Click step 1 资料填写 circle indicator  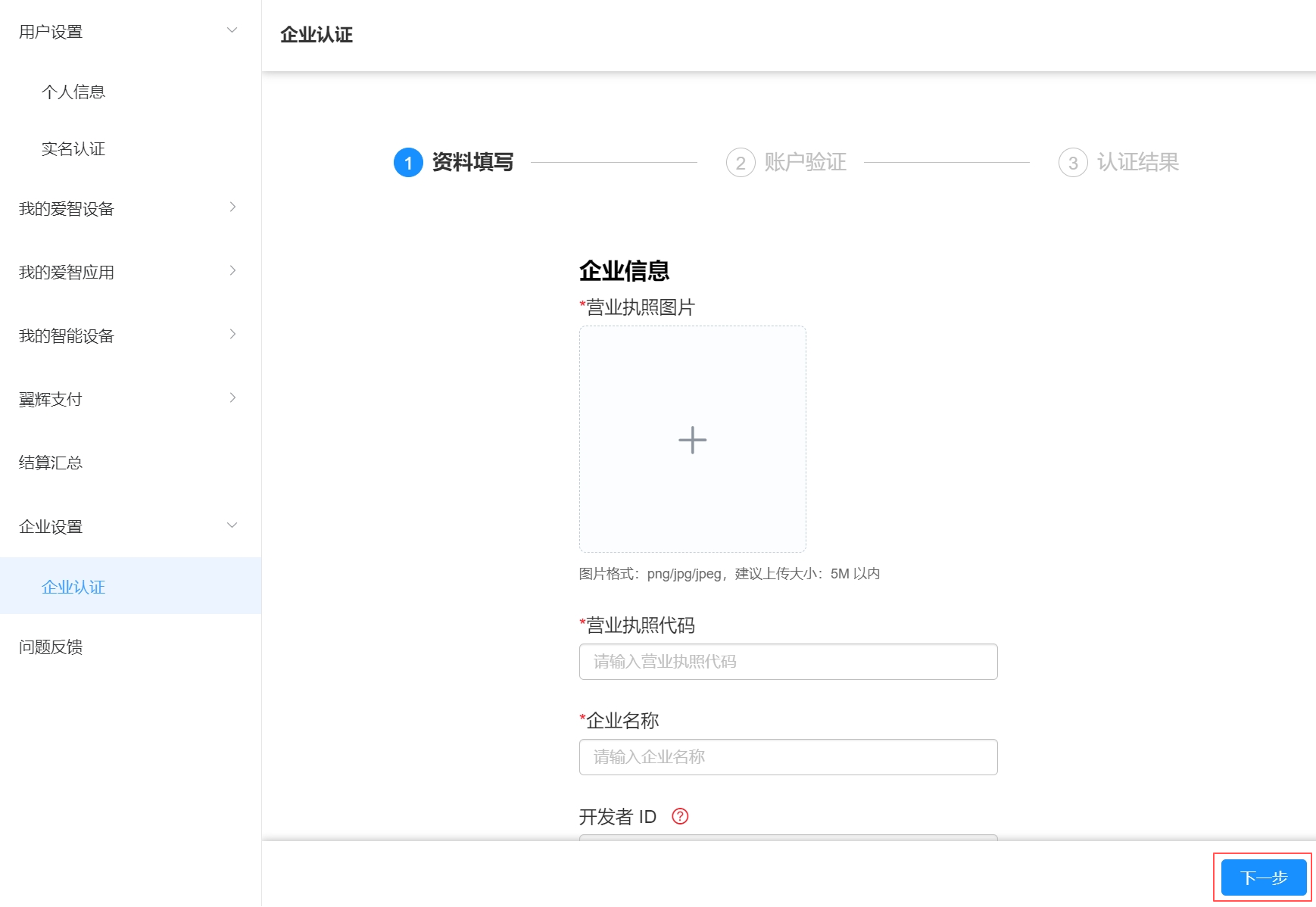408,162
